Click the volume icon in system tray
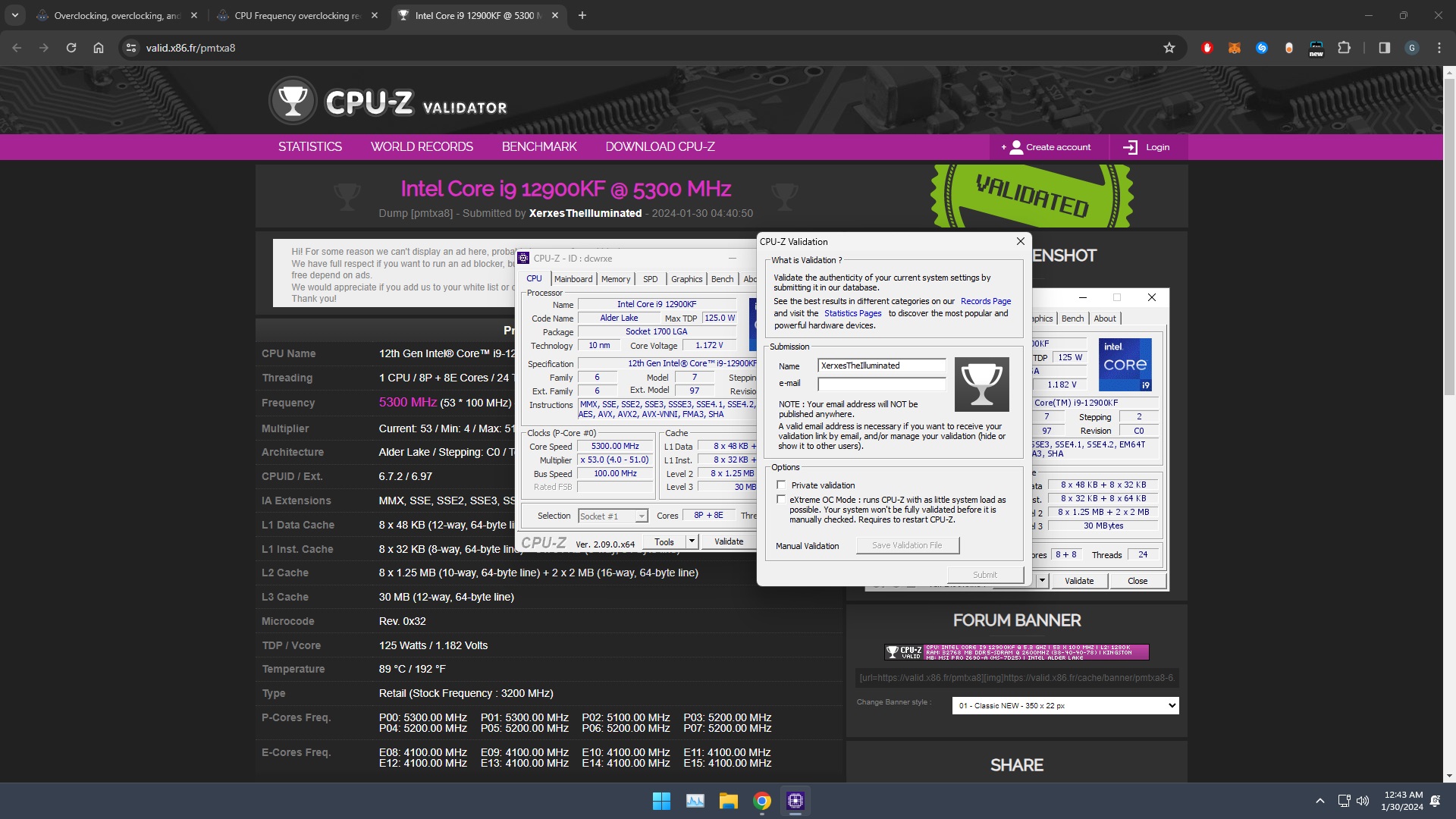Image resolution: width=1456 pixels, height=819 pixels. (x=1363, y=801)
